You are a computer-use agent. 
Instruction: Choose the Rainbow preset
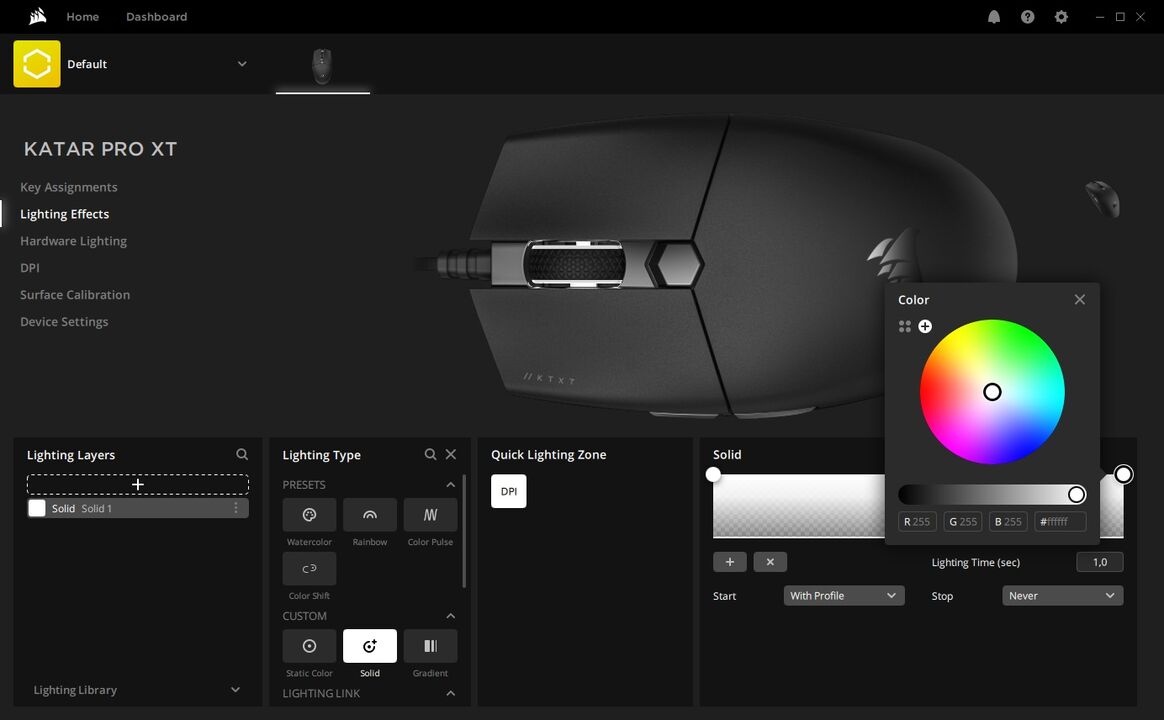[x=370, y=515]
